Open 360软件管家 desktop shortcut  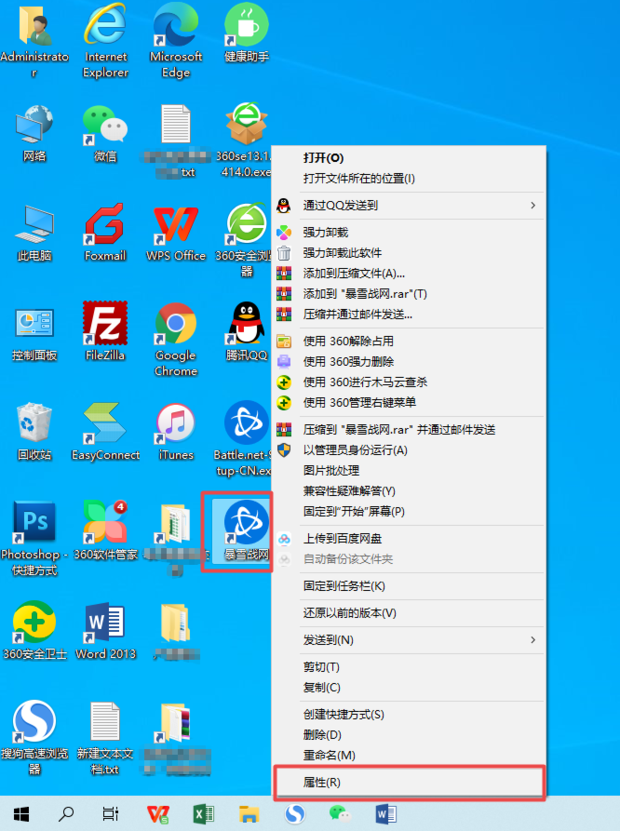pos(105,522)
